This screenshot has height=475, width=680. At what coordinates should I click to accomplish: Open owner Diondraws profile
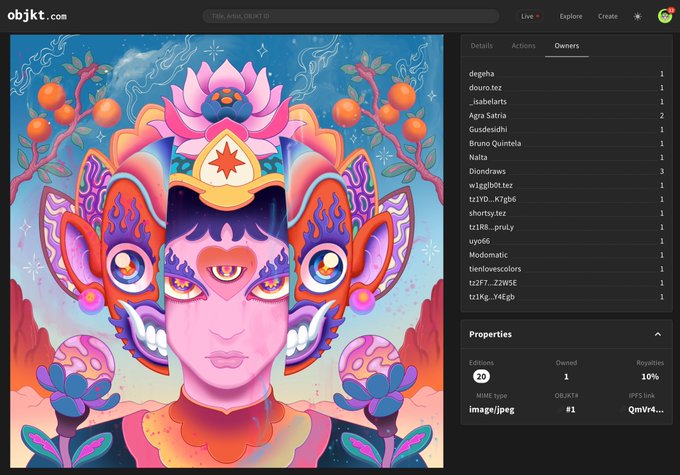pos(487,171)
